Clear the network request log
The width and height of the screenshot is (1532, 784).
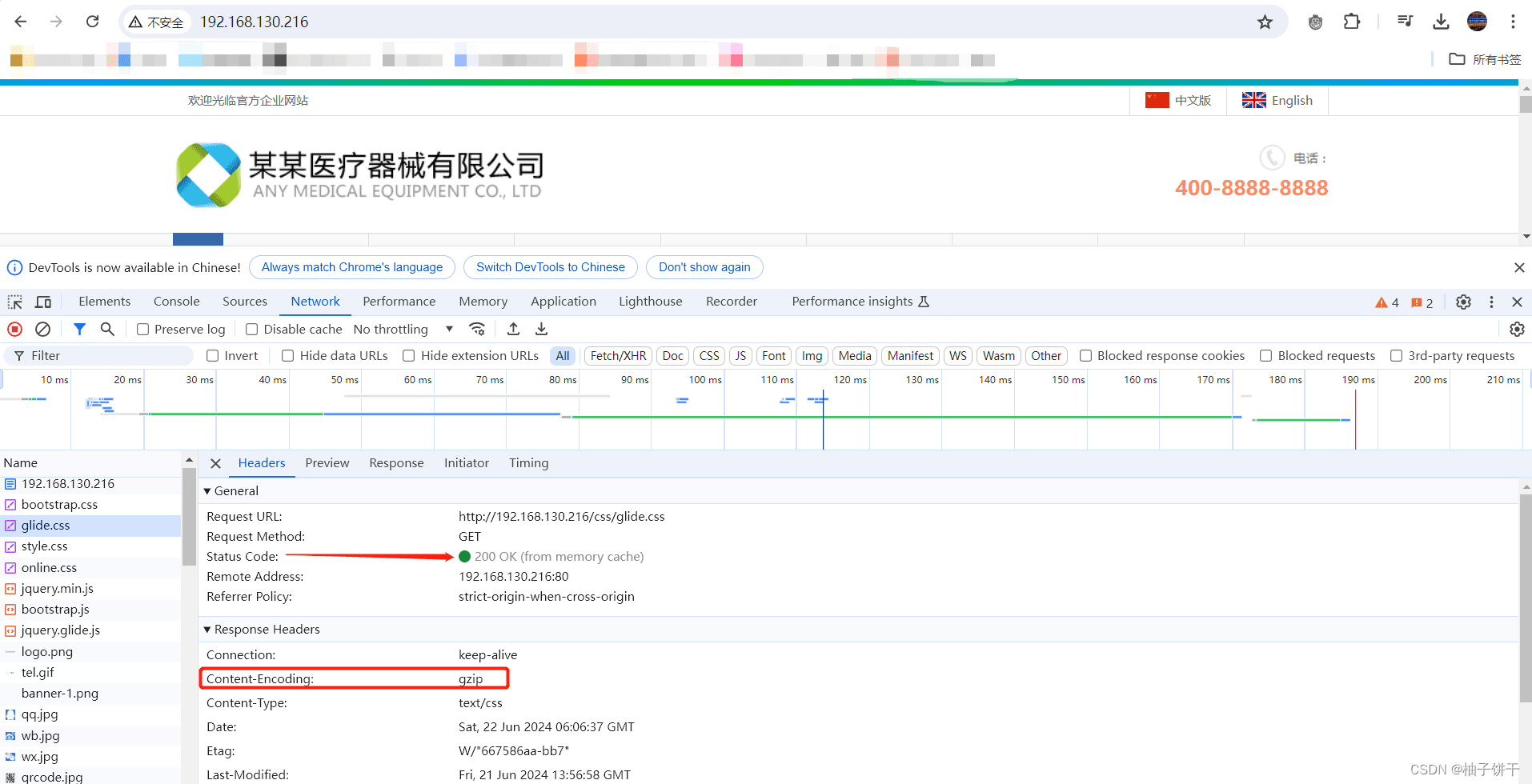[43, 329]
